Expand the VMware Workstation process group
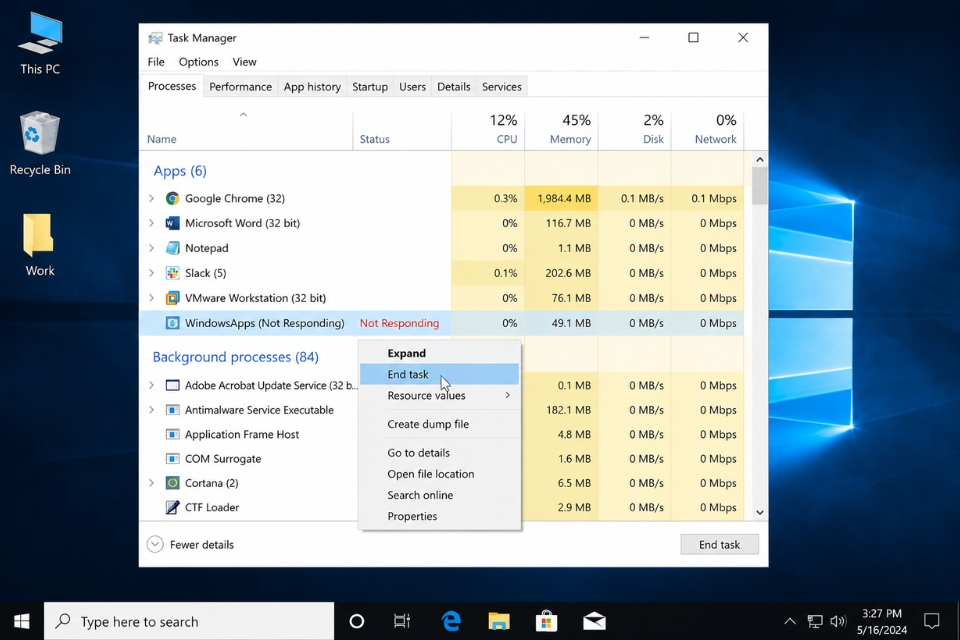The image size is (960, 640). tap(152, 298)
